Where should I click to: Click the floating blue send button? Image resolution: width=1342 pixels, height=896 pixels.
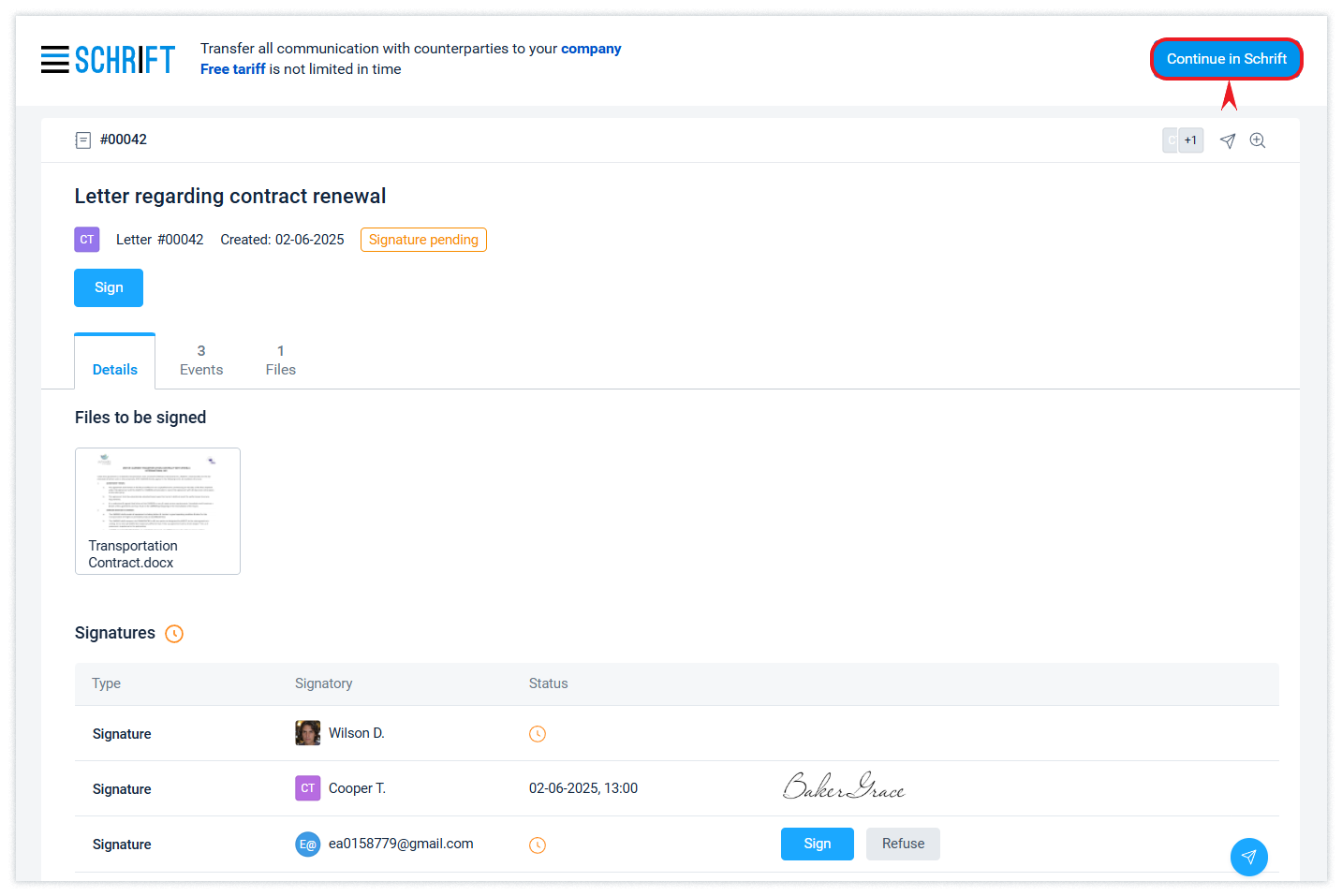1248,857
